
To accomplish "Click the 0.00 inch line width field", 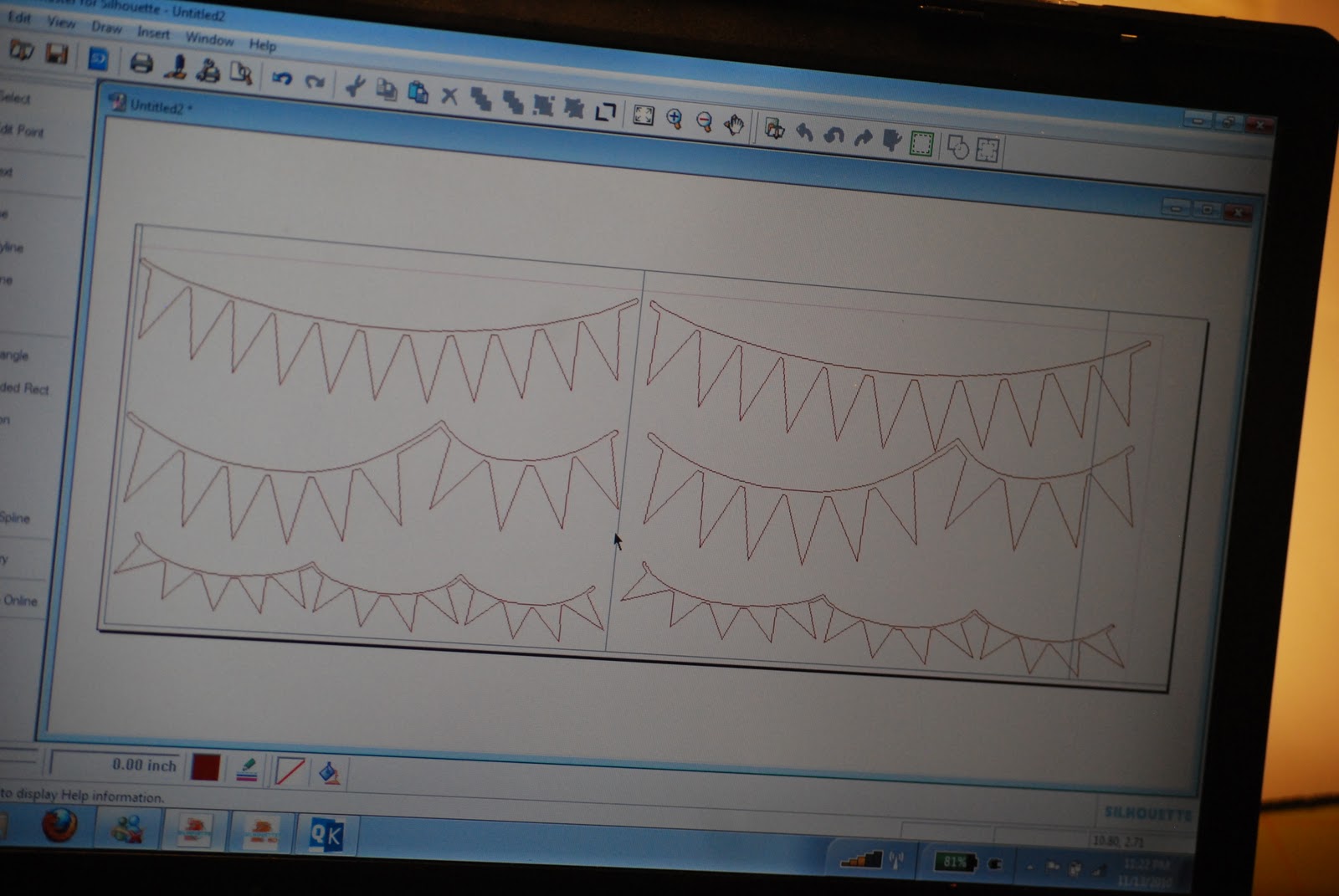I will [115, 765].
